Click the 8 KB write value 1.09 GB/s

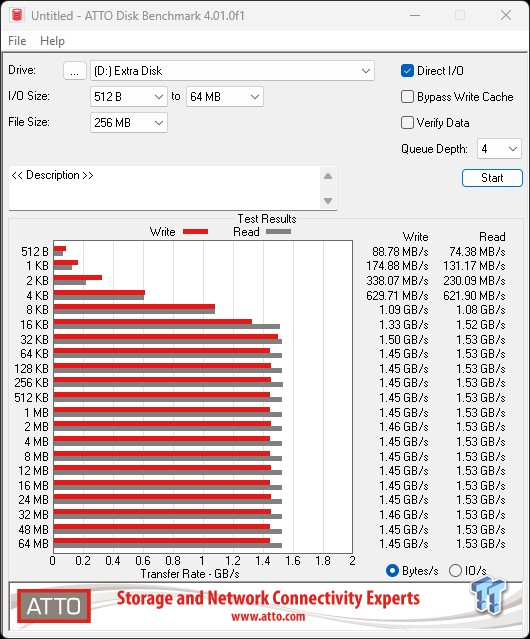(x=404, y=310)
